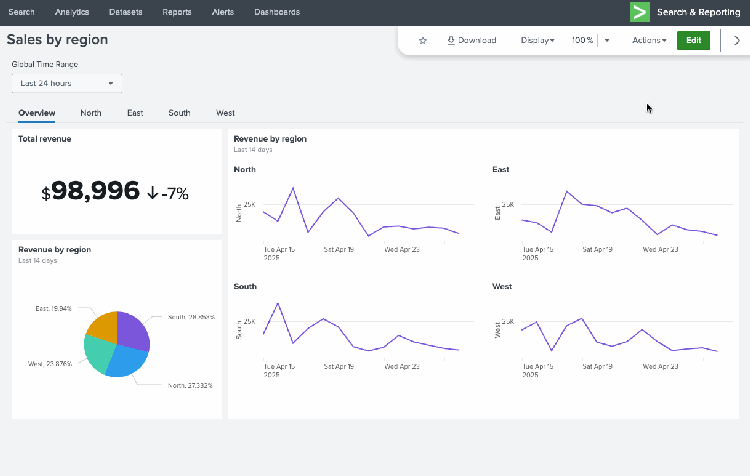This screenshot has height=476, width=750.
Task: Click the 100% zoom reset button
Action: coord(582,41)
